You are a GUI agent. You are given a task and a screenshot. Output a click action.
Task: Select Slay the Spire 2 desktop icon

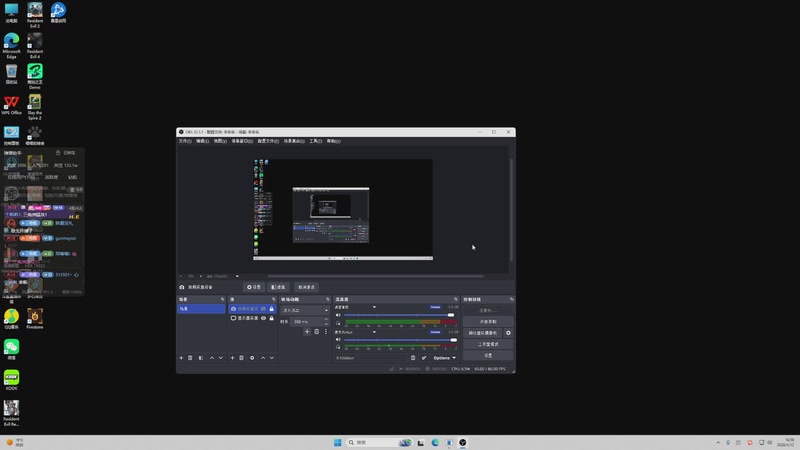(x=35, y=107)
